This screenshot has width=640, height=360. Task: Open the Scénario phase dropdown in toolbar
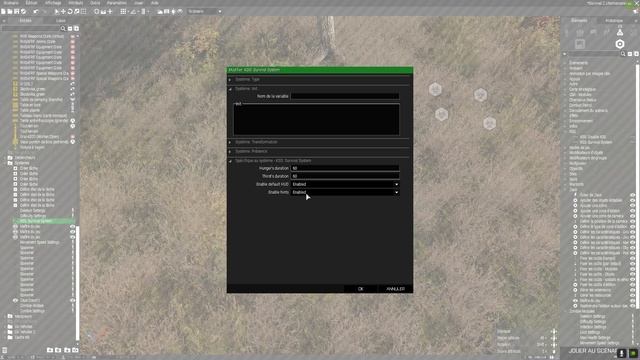[x=204, y=11]
